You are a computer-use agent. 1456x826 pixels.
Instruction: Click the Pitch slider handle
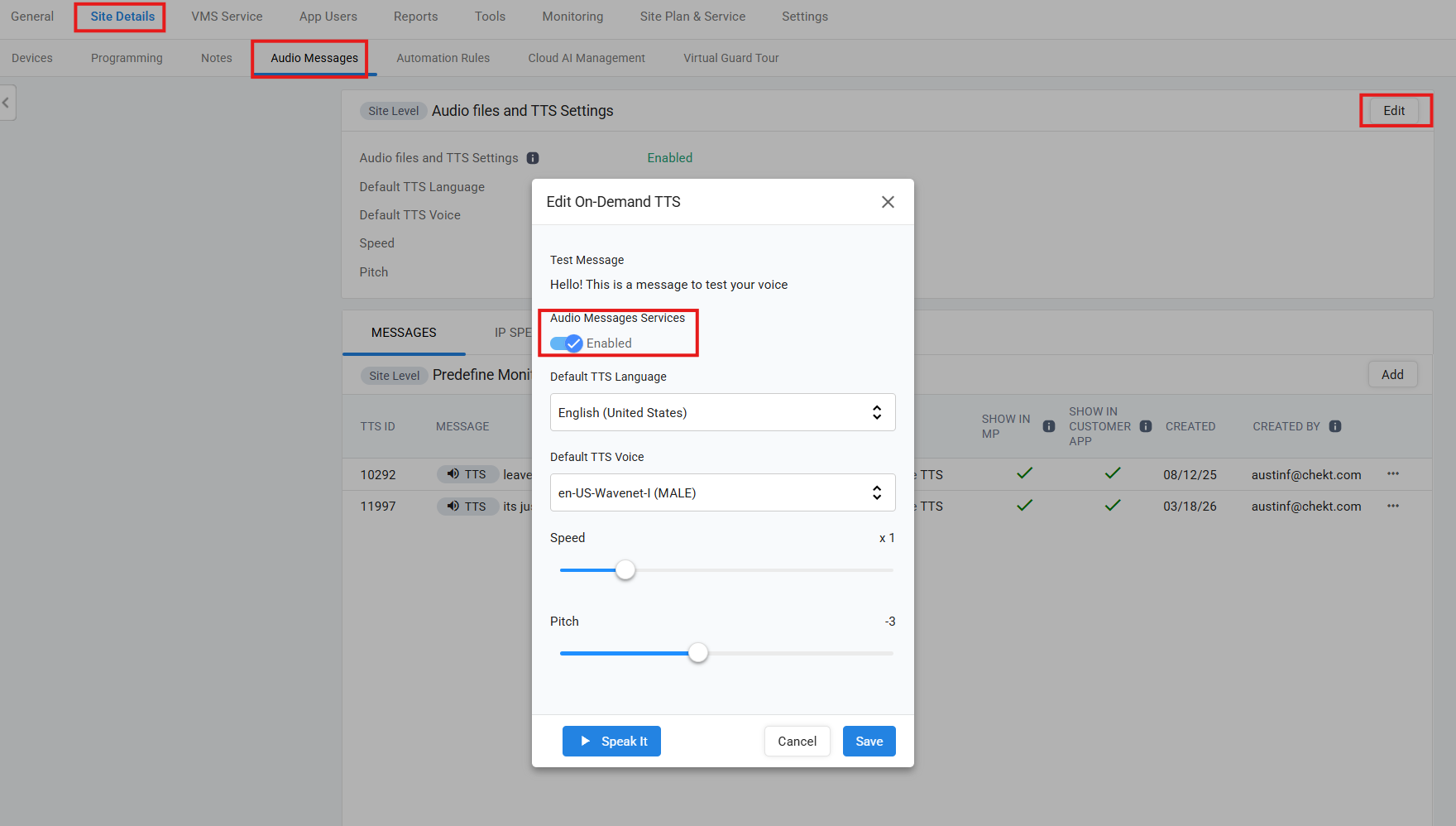click(x=698, y=653)
